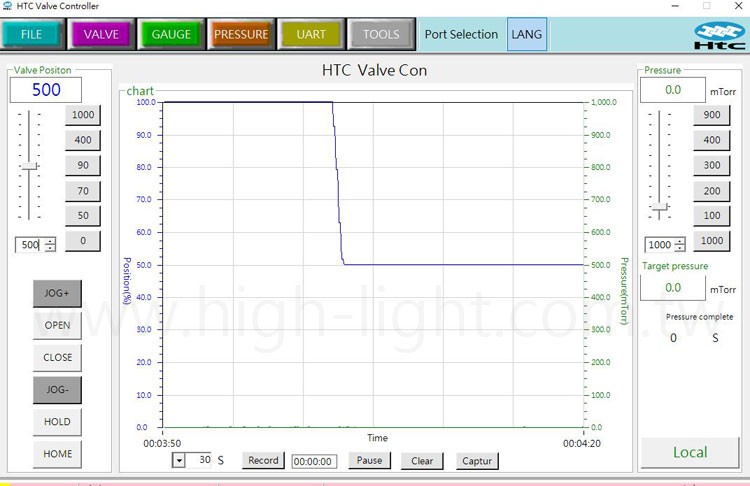Click the pressure slider handle
Screen dimensions: 750x486
tap(660, 207)
